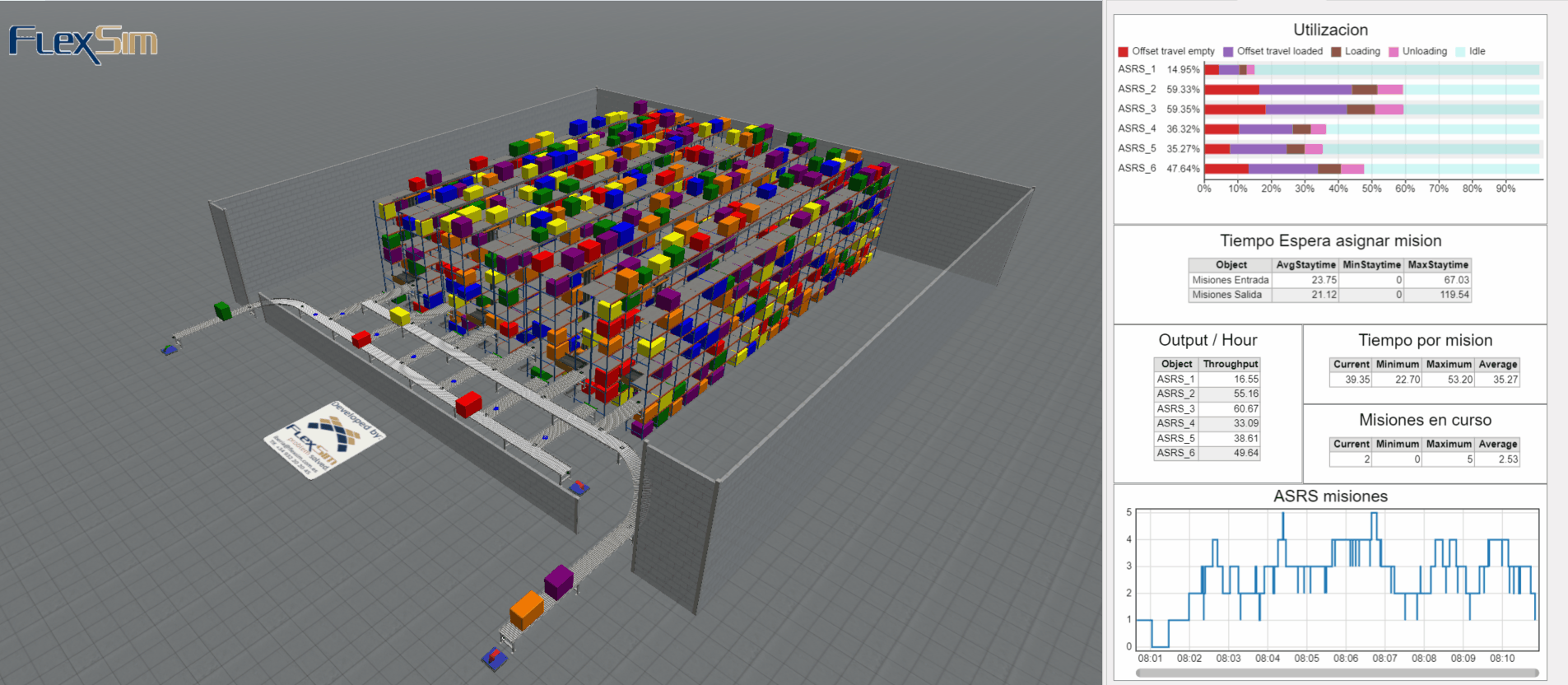Click the scrollbar below ASRS misiones chart
1568x685 pixels.
[x=1337, y=673]
